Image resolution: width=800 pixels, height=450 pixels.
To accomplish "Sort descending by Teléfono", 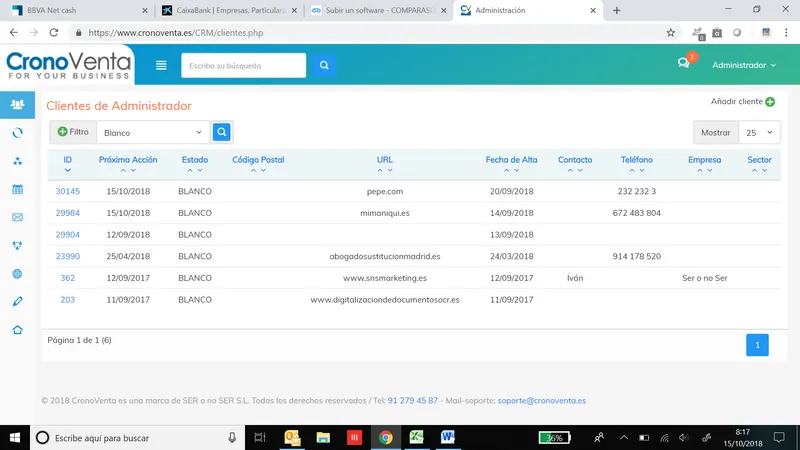I will [642, 170].
